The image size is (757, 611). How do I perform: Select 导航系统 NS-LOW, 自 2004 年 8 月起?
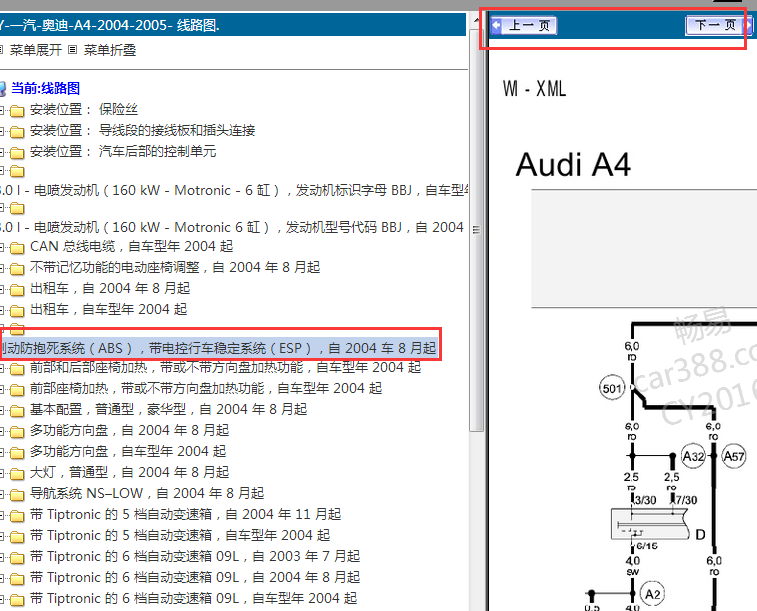click(x=147, y=493)
